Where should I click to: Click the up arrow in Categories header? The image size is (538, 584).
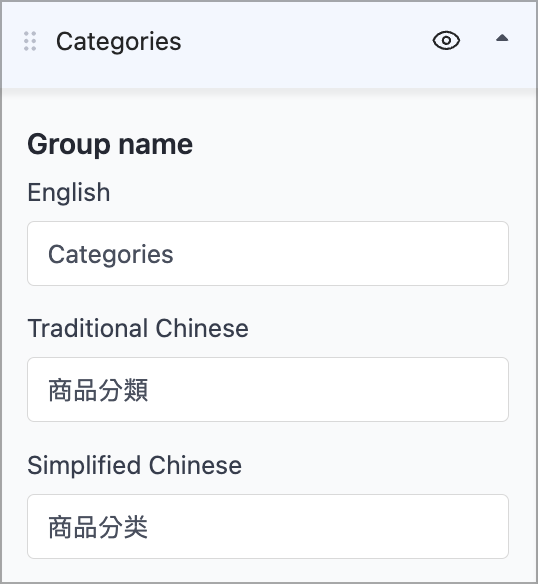502,38
